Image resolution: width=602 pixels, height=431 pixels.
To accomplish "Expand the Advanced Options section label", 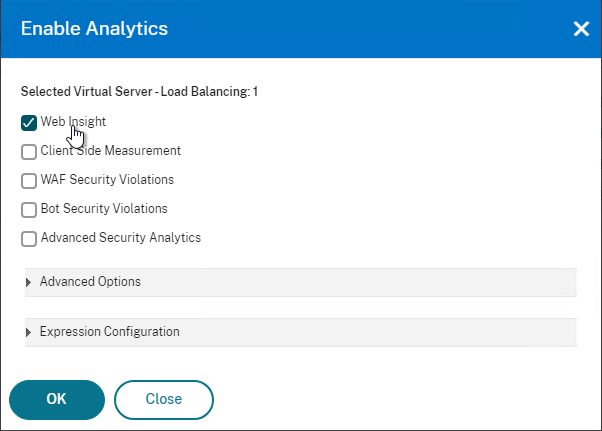I will point(90,282).
